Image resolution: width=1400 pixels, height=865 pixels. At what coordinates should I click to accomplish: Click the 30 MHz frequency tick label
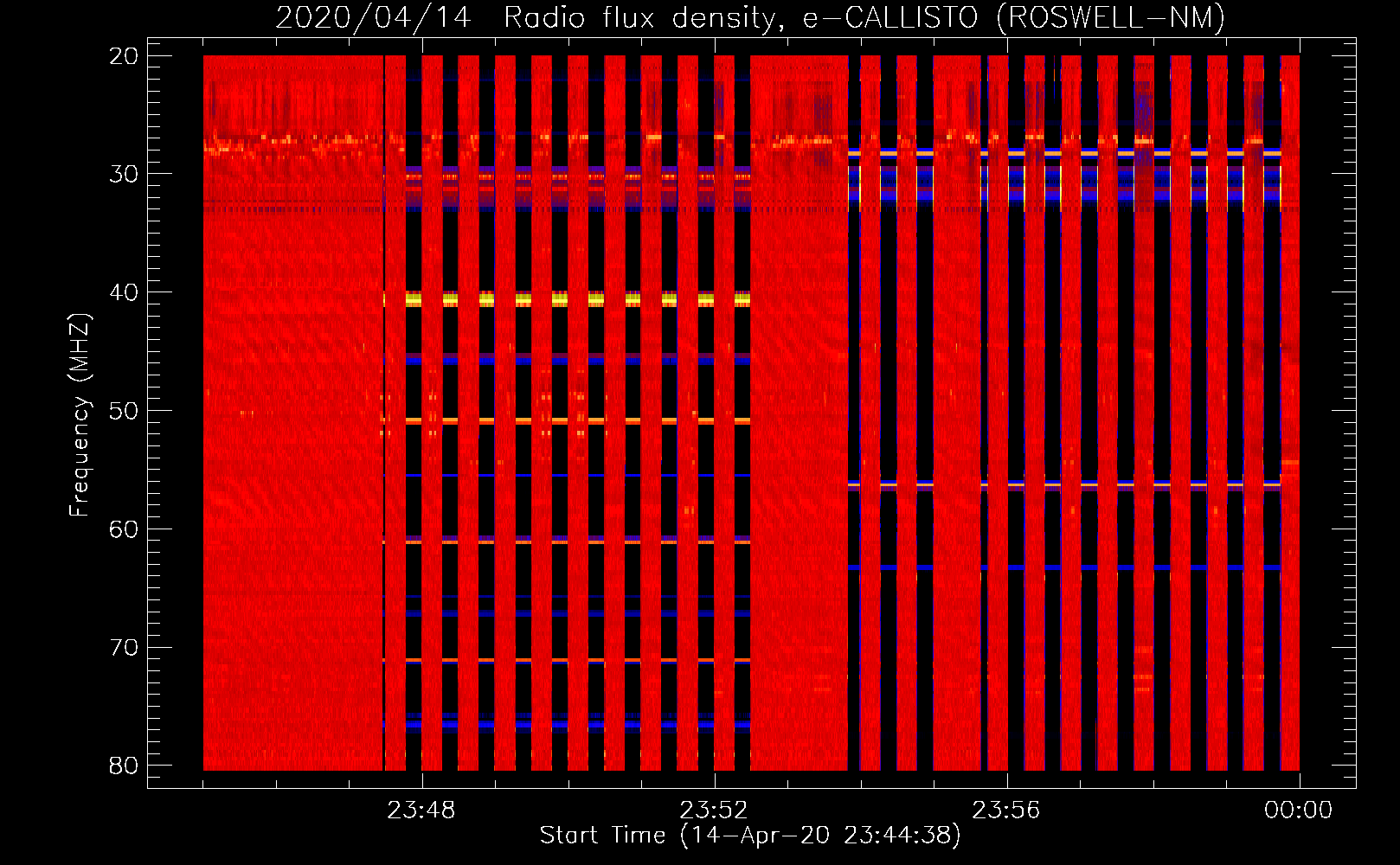coord(124,174)
